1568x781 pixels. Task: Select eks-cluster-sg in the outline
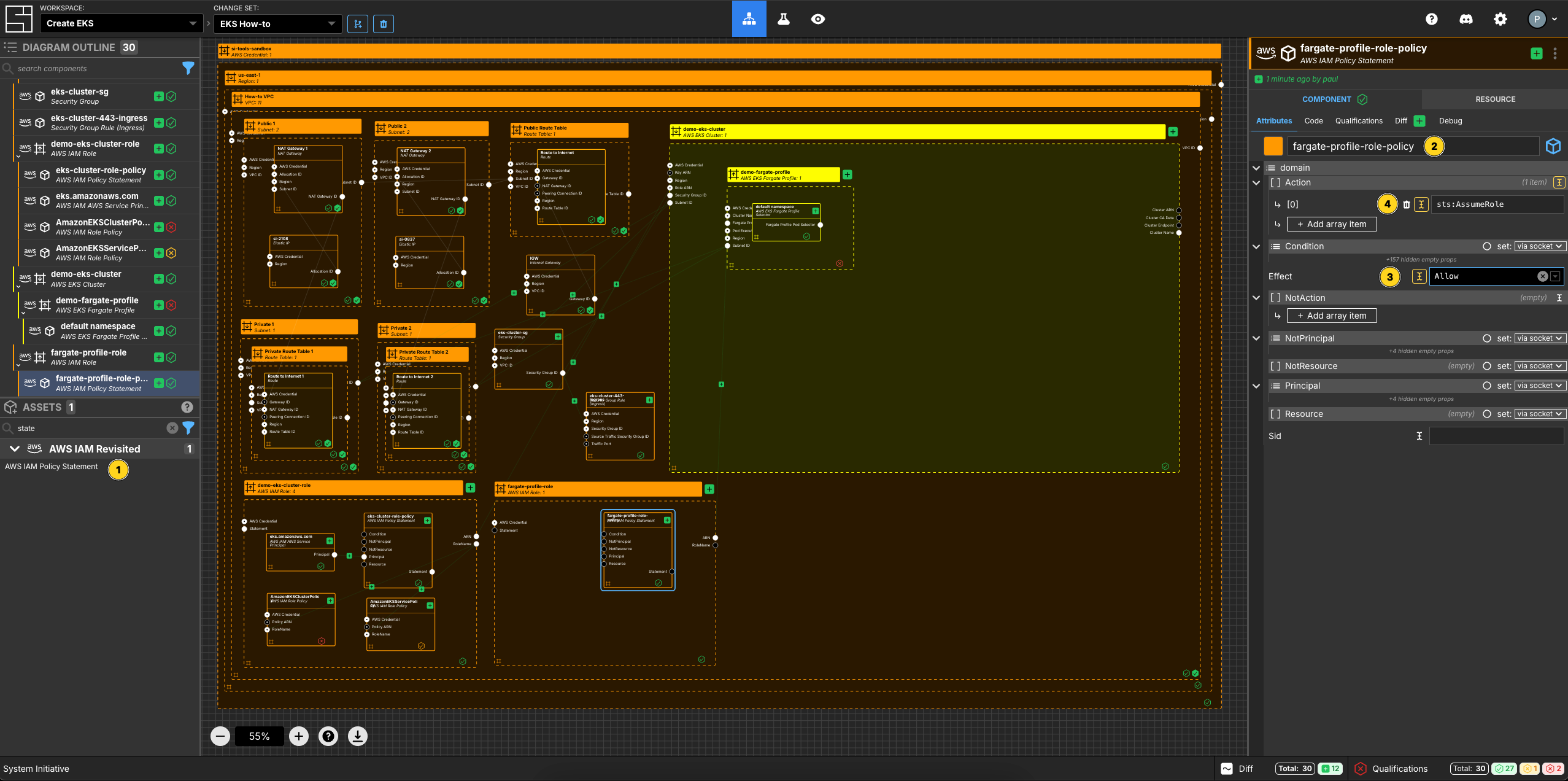(106, 96)
